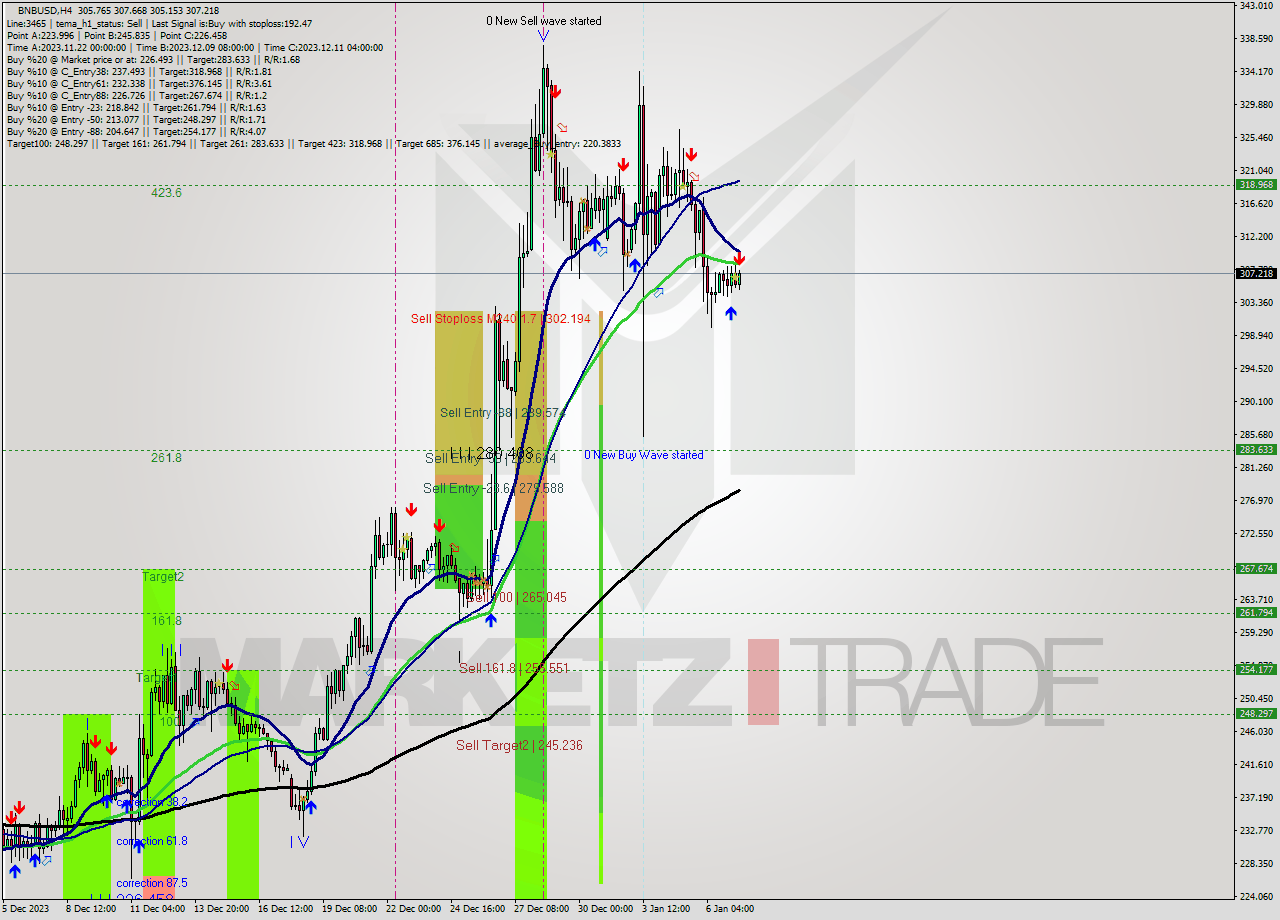Click the 'Line:3465 | tema_h1_status: Sell' info line
This screenshot has width=1280, height=920.
click(160, 23)
